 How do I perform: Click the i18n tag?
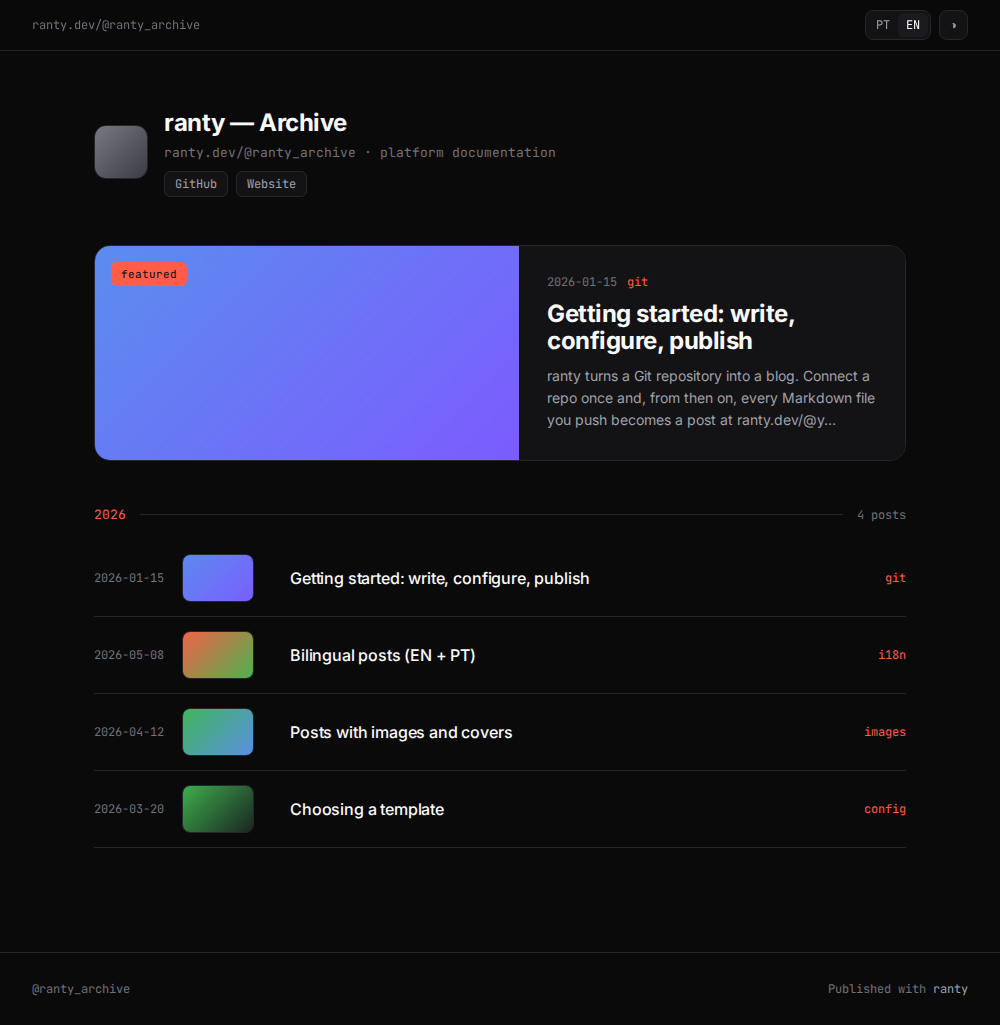(x=892, y=655)
